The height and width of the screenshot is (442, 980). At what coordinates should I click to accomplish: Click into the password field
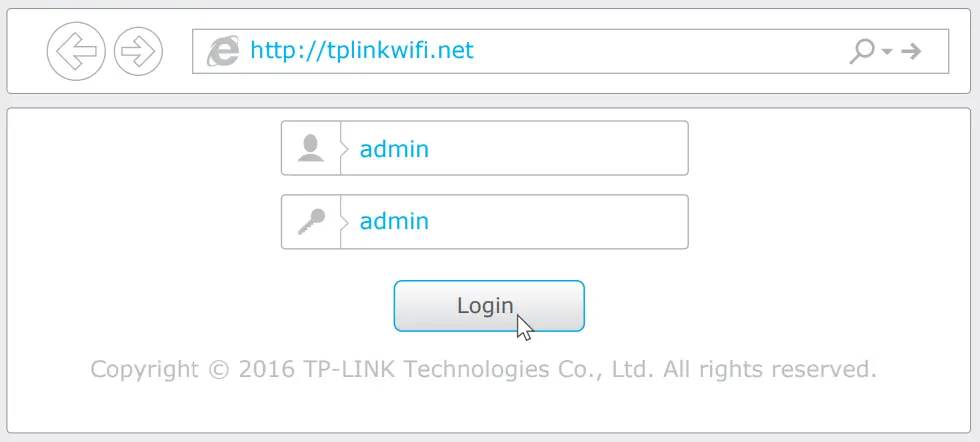coord(560,222)
